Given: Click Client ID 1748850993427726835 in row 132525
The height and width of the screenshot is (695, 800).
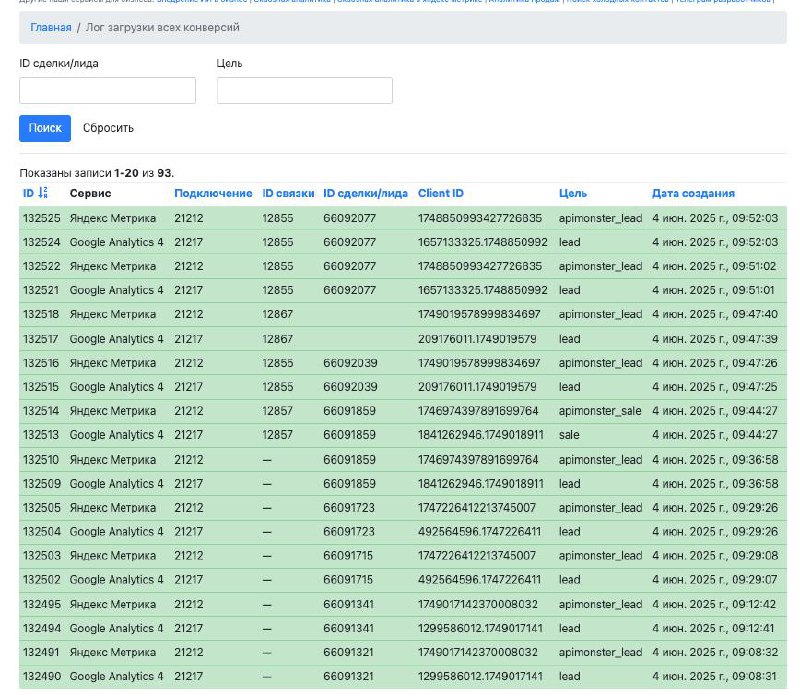Looking at the screenshot, I should pyautogui.click(x=480, y=218).
